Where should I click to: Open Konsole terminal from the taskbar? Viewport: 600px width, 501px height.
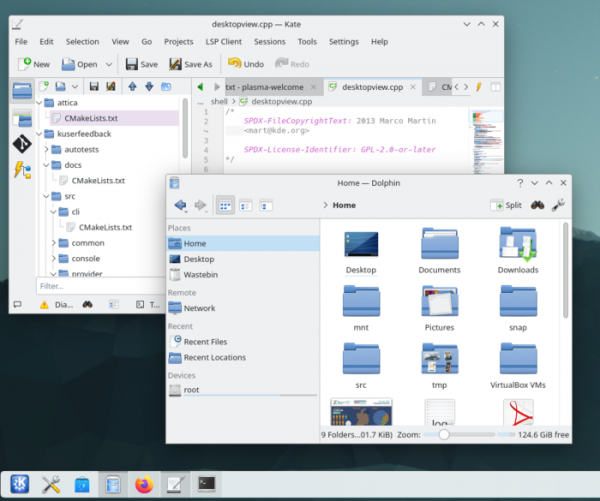(207, 484)
